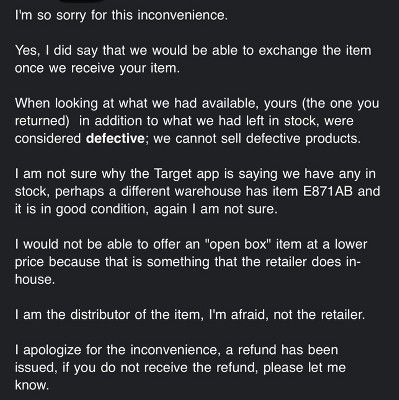Click the word "retailer." after "not the"
The width and height of the screenshot is (399, 400).
pos(343,315)
